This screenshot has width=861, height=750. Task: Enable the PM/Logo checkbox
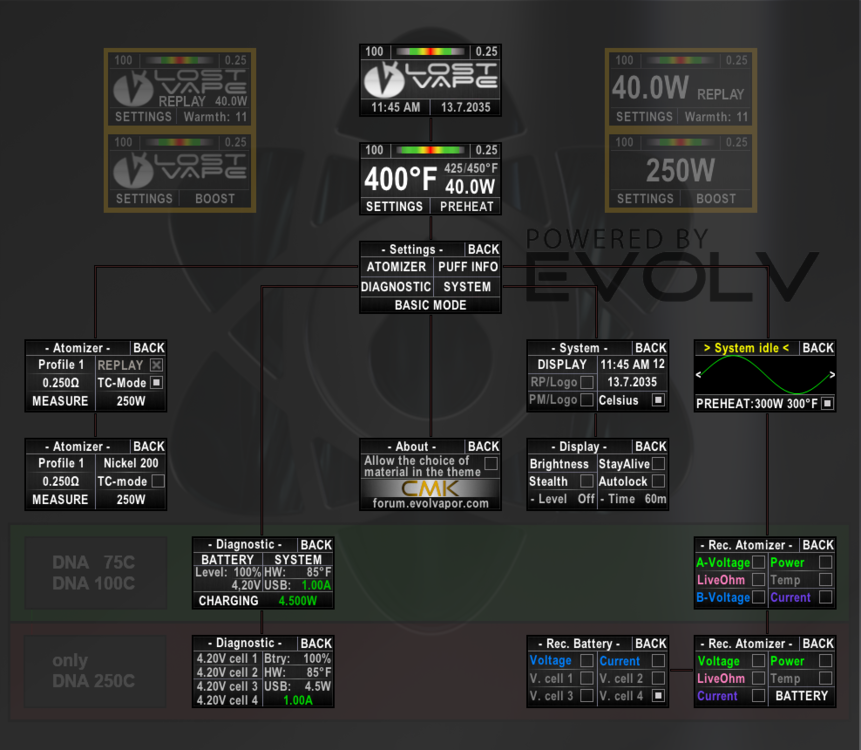pos(587,400)
